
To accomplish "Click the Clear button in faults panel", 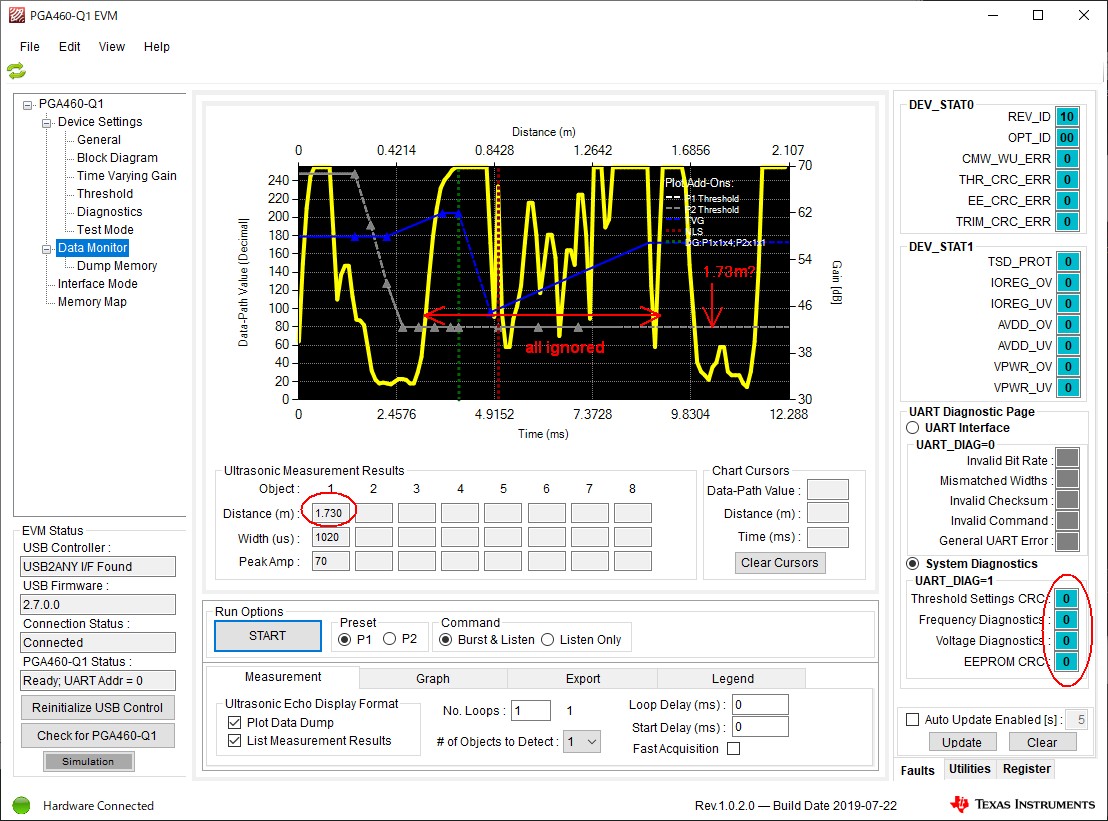I will point(1042,743).
